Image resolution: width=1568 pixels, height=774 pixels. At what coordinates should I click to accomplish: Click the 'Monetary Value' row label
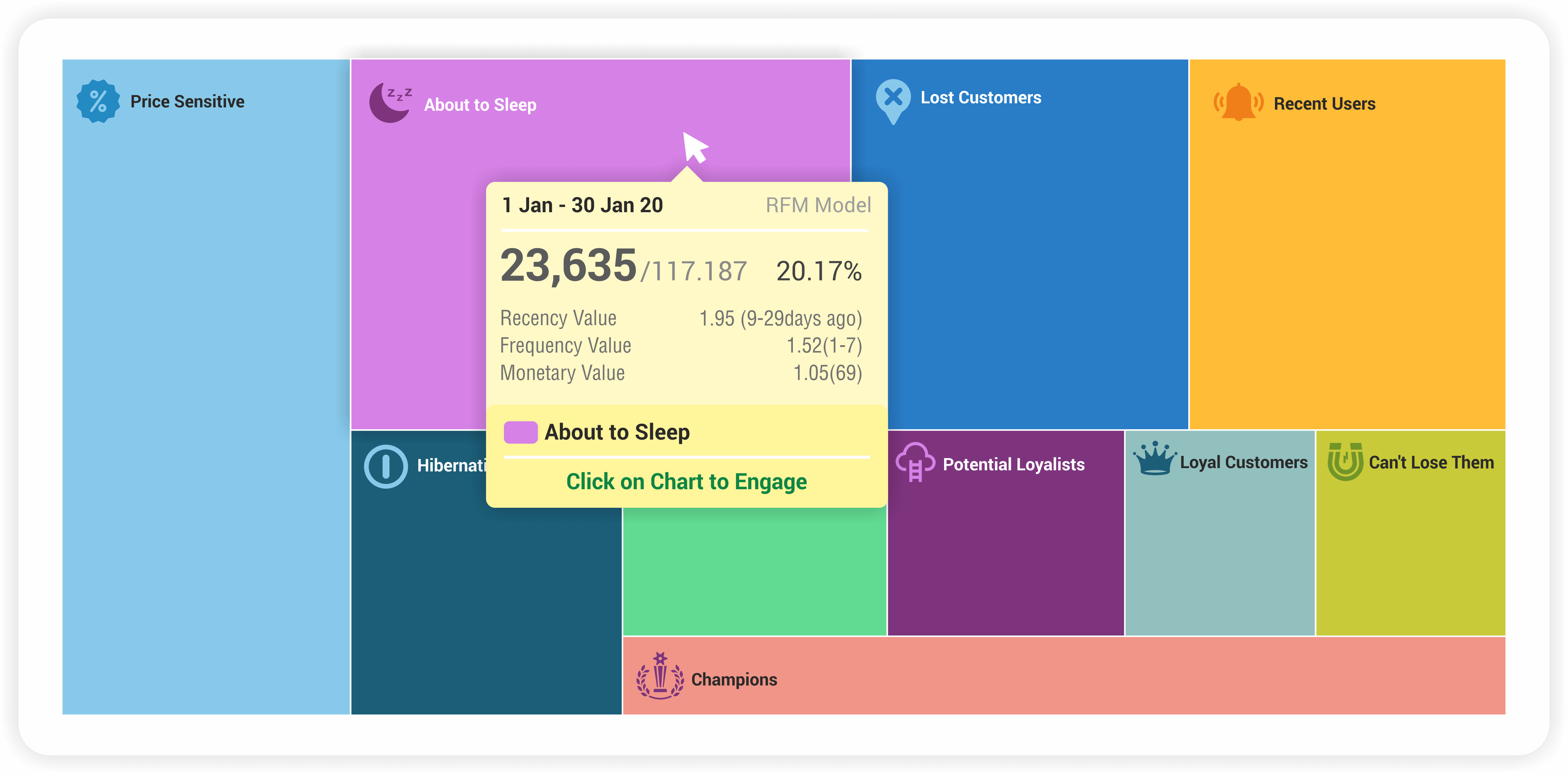tap(562, 373)
